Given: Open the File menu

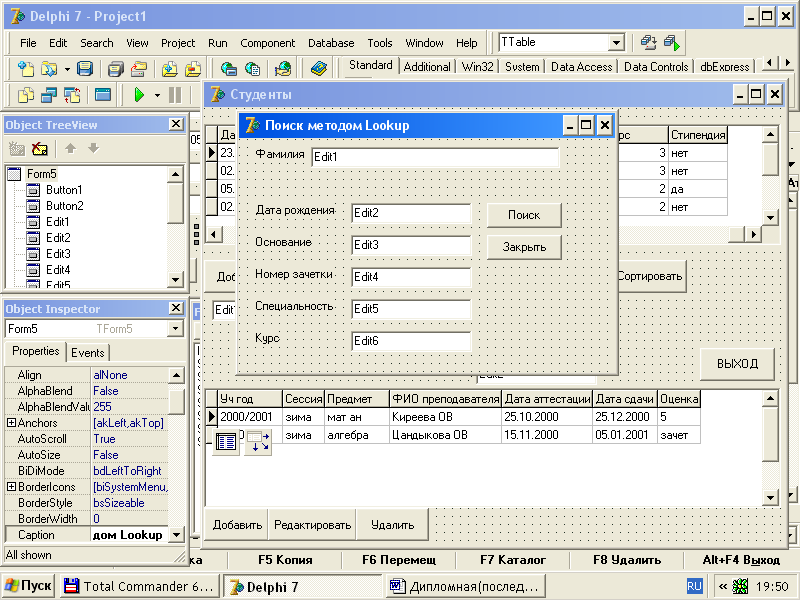Looking at the screenshot, I should tap(28, 43).
